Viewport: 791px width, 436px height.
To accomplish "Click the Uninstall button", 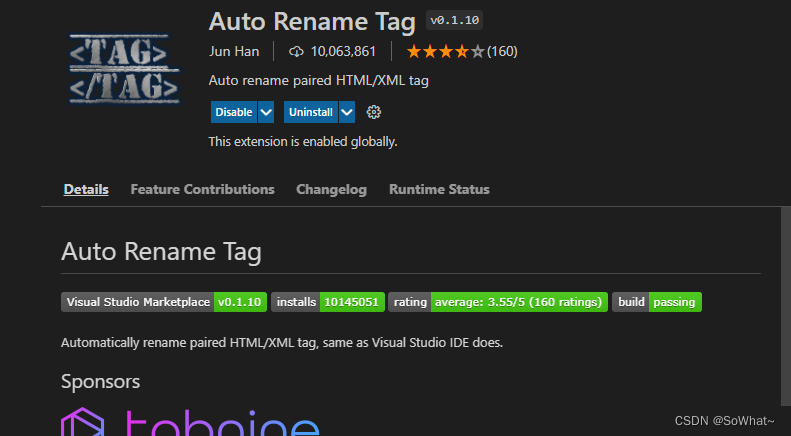I will pos(310,112).
